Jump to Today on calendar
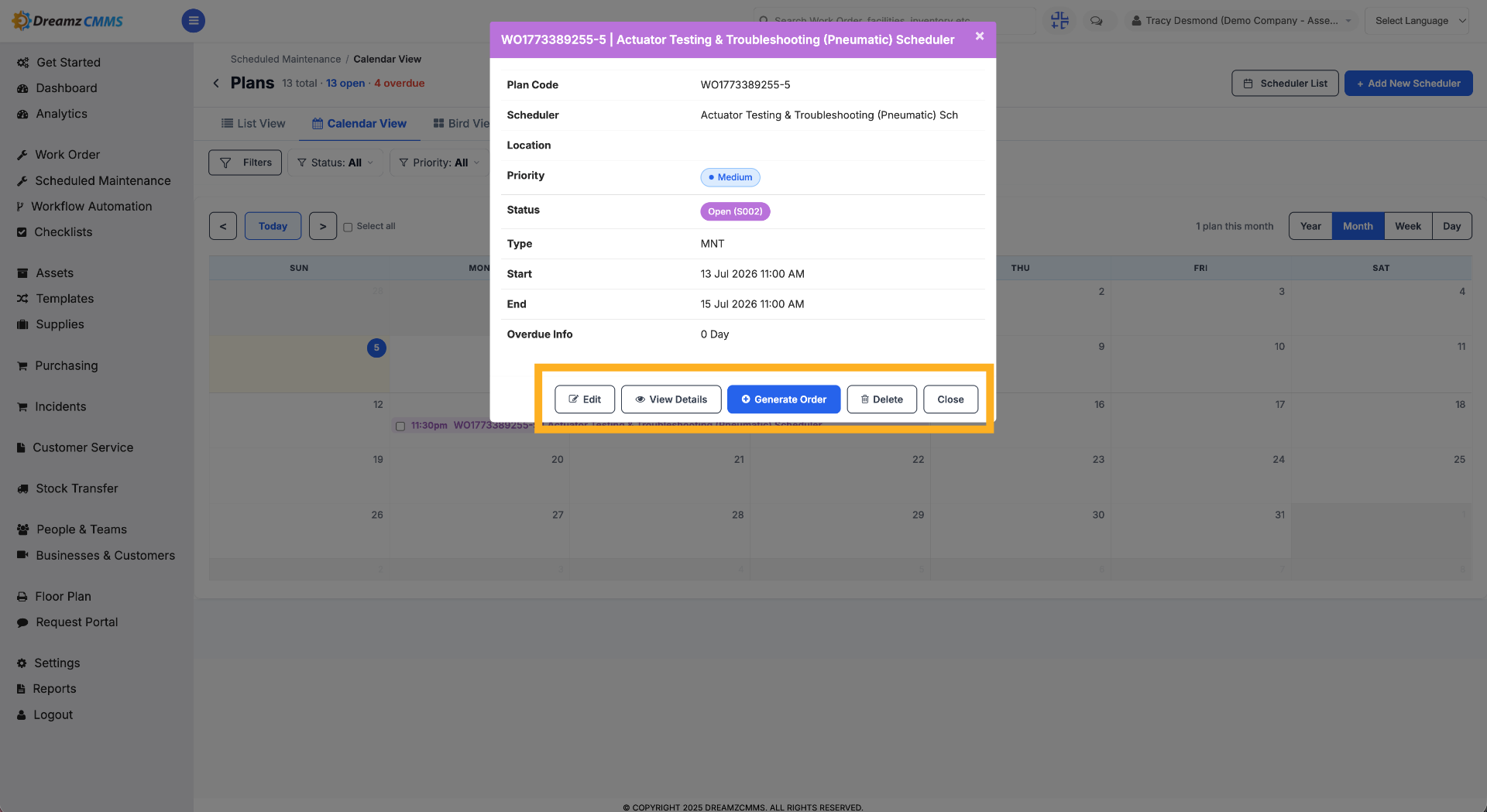The width and height of the screenshot is (1487, 812). click(273, 226)
